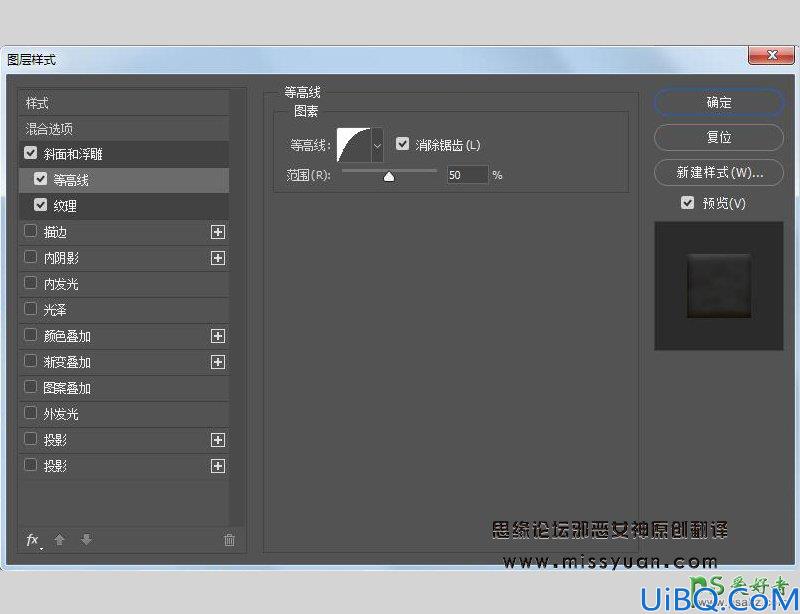Open the contour picker dropdown arrow

click(377, 145)
